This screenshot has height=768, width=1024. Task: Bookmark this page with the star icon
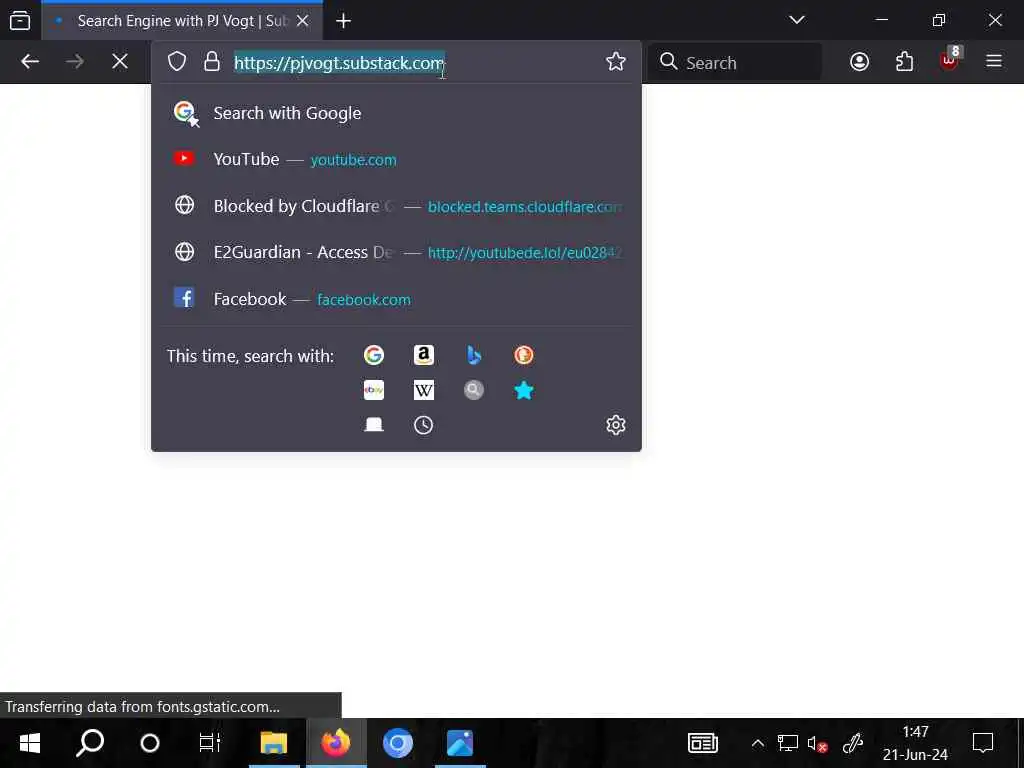[615, 62]
